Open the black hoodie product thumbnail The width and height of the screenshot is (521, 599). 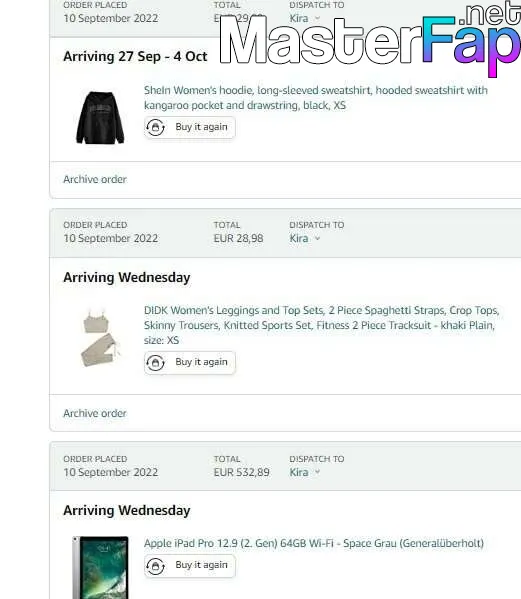[100, 118]
